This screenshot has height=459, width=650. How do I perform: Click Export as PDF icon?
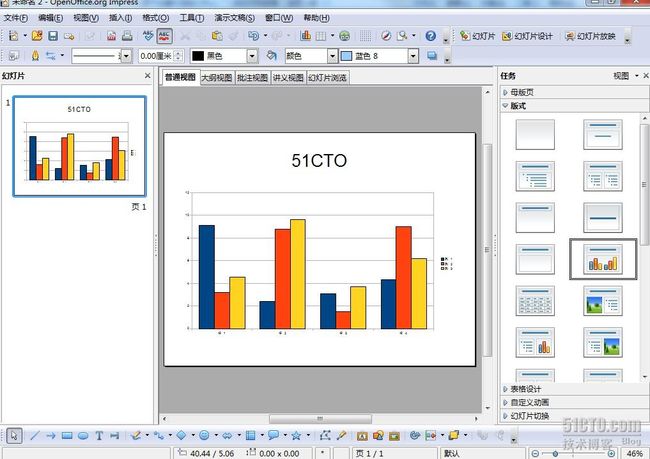point(112,36)
